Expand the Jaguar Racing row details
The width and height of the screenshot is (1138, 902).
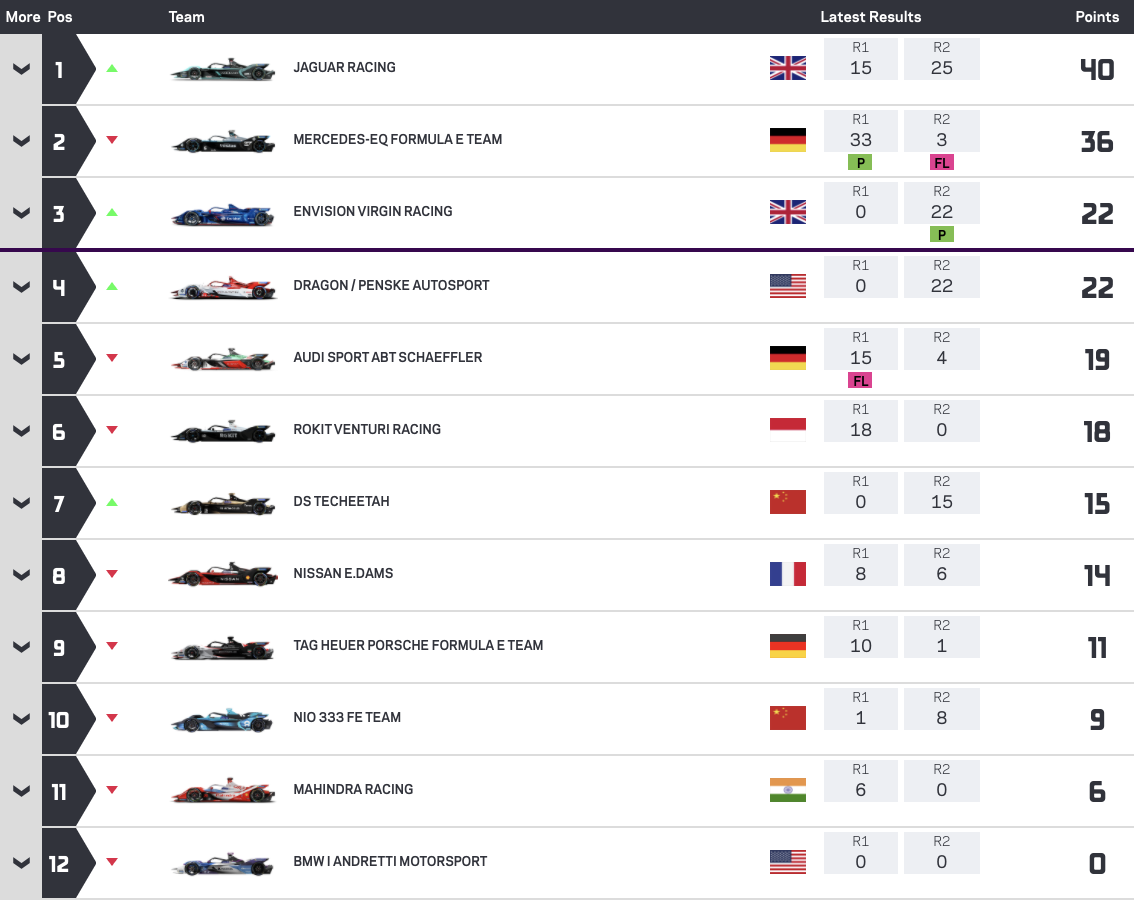(21, 69)
